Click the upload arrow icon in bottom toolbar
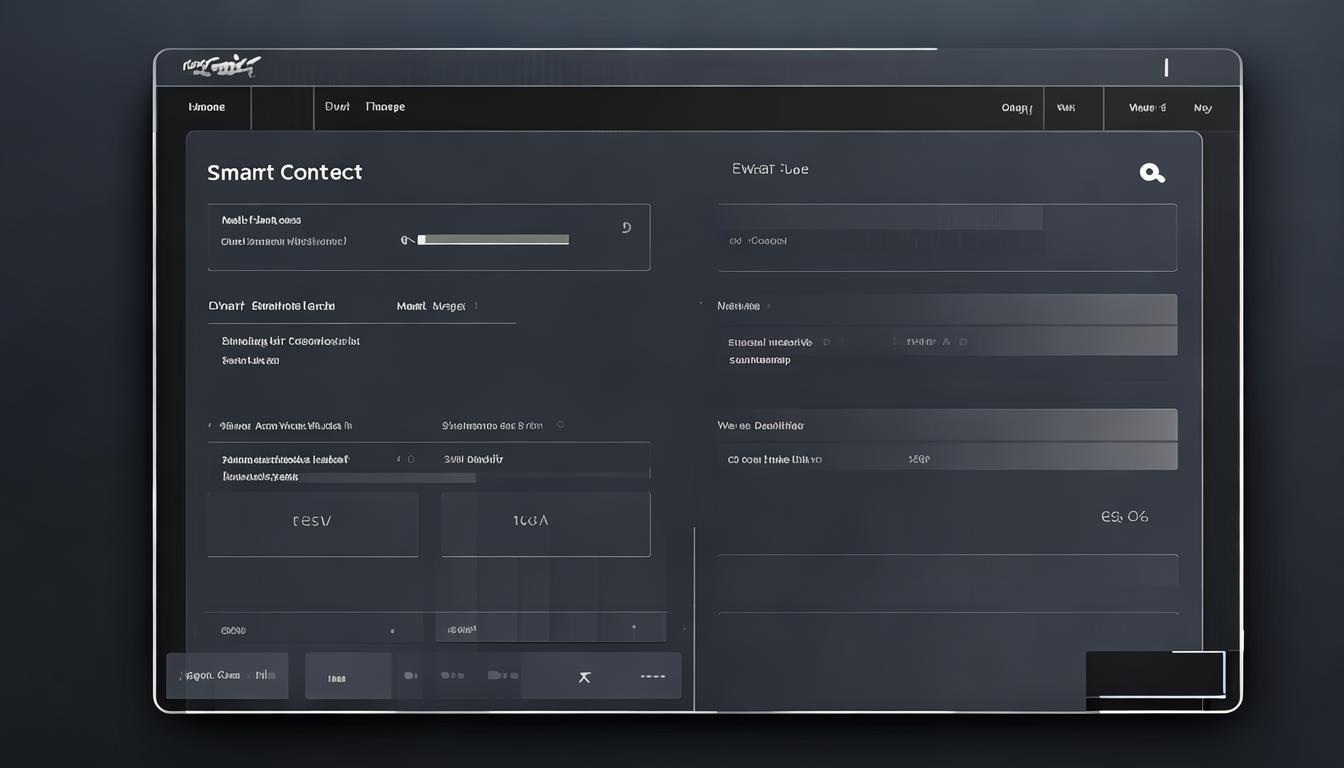Image resolution: width=1344 pixels, height=768 pixels. [x=585, y=677]
